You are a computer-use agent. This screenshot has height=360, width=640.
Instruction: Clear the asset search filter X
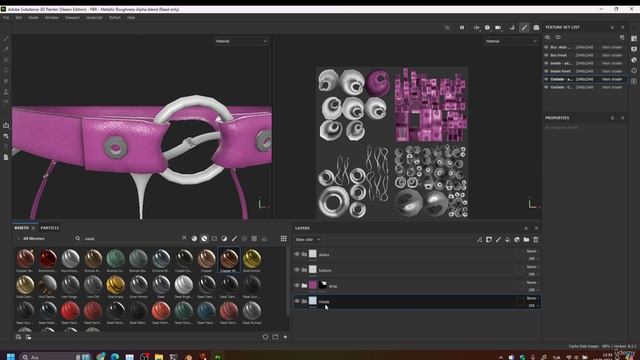184,238
